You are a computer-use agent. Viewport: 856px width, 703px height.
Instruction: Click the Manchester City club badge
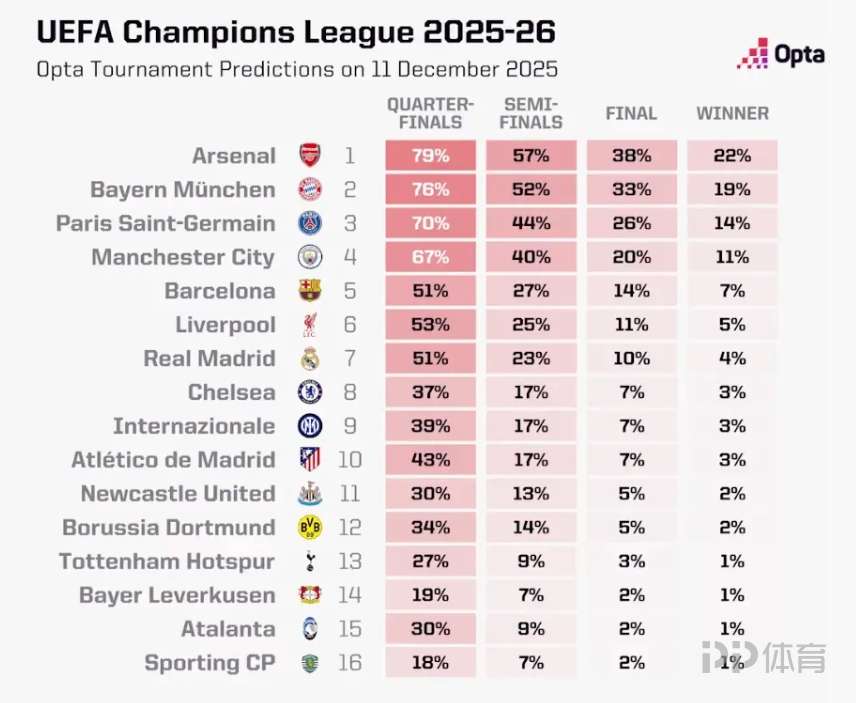click(x=310, y=258)
